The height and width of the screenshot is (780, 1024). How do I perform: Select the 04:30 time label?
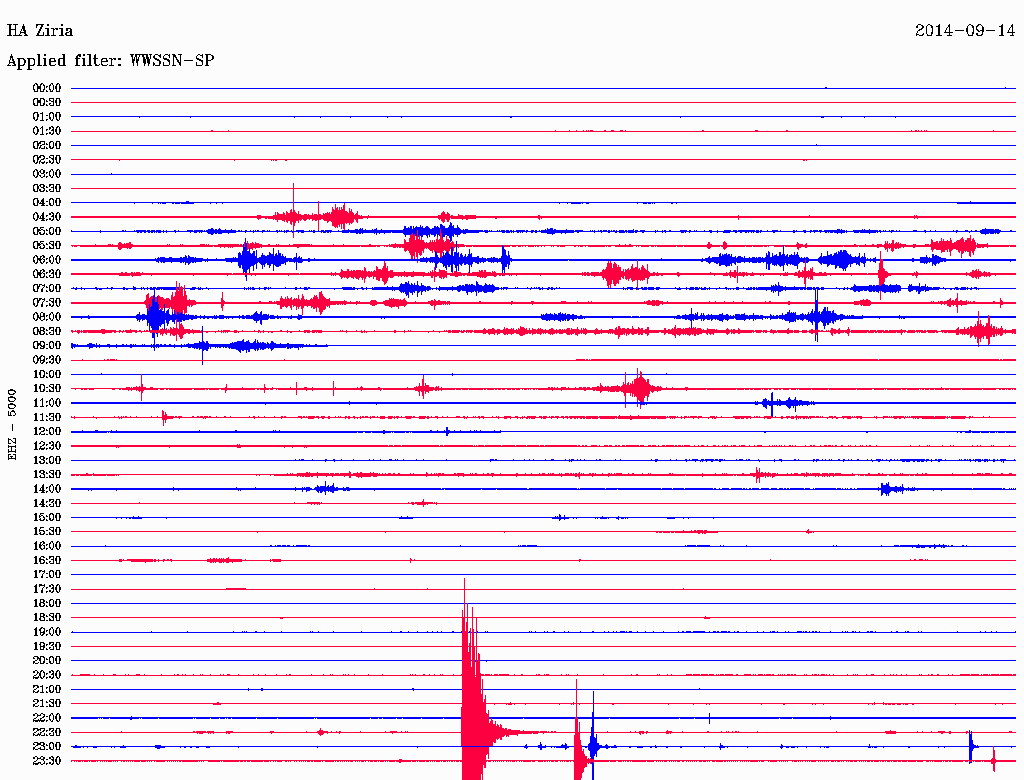click(47, 217)
